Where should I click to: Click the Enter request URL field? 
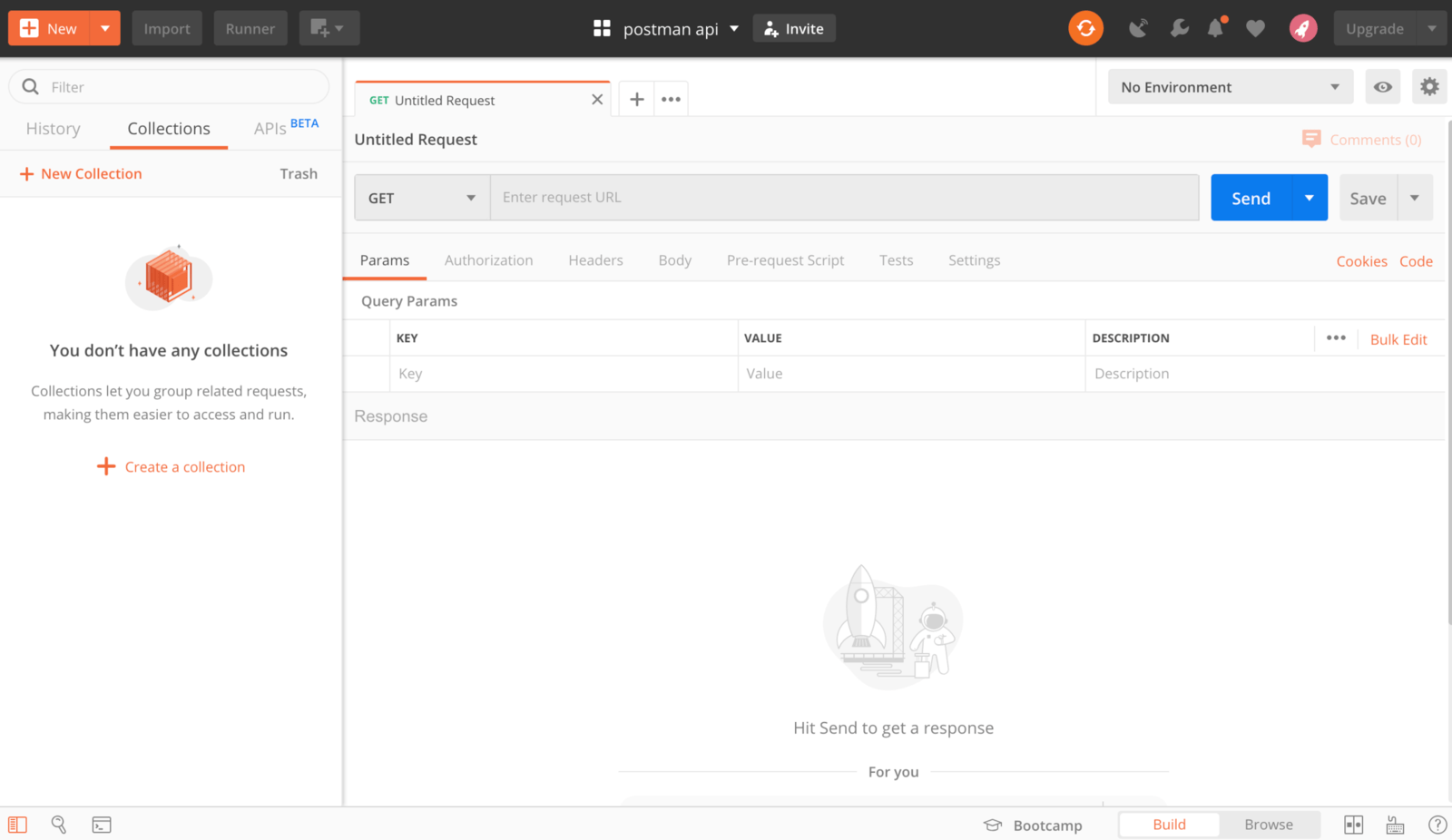(844, 197)
